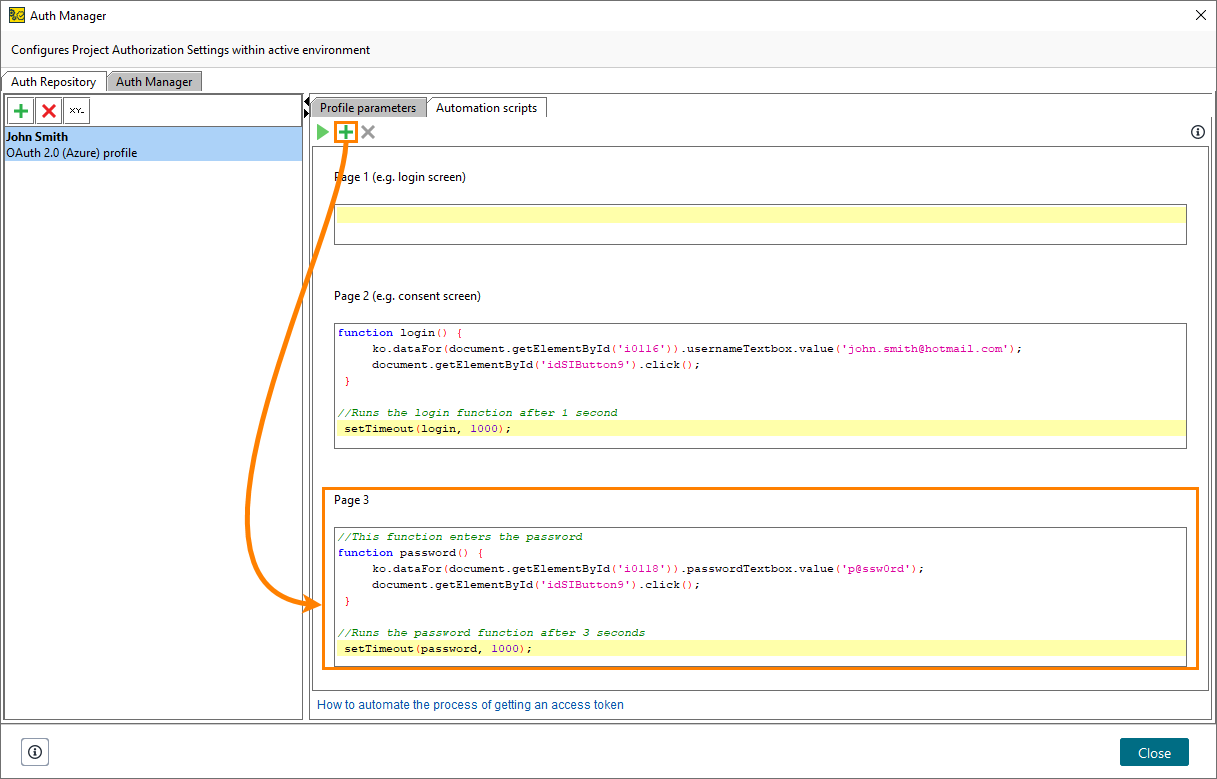Viewport: 1217px width, 779px height.
Task: Remove the current automation page
Action: (x=367, y=131)
